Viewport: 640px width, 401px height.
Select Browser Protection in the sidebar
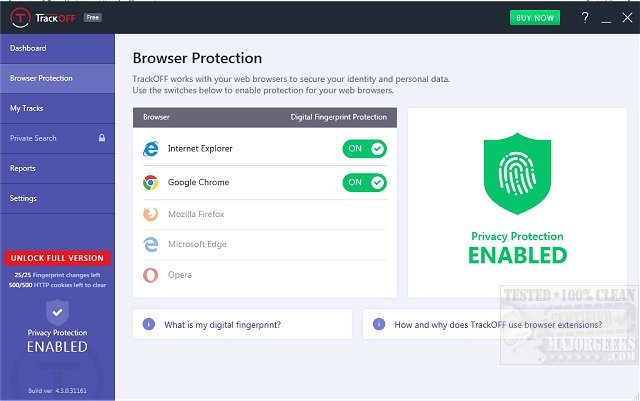click(58, 78)
